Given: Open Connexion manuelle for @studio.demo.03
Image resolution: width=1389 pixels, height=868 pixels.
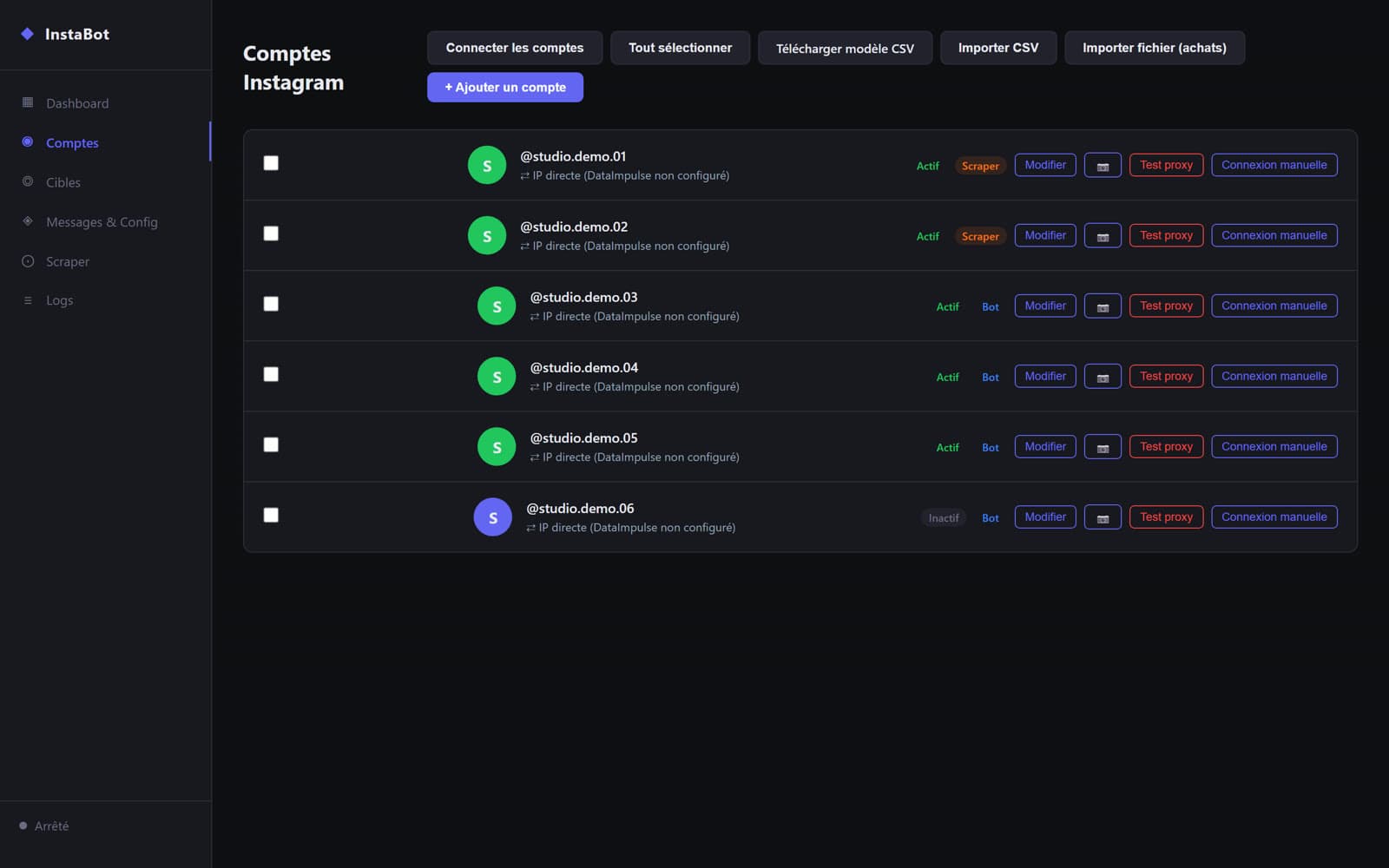Looking at the screenshot, I should [1274, 306].
